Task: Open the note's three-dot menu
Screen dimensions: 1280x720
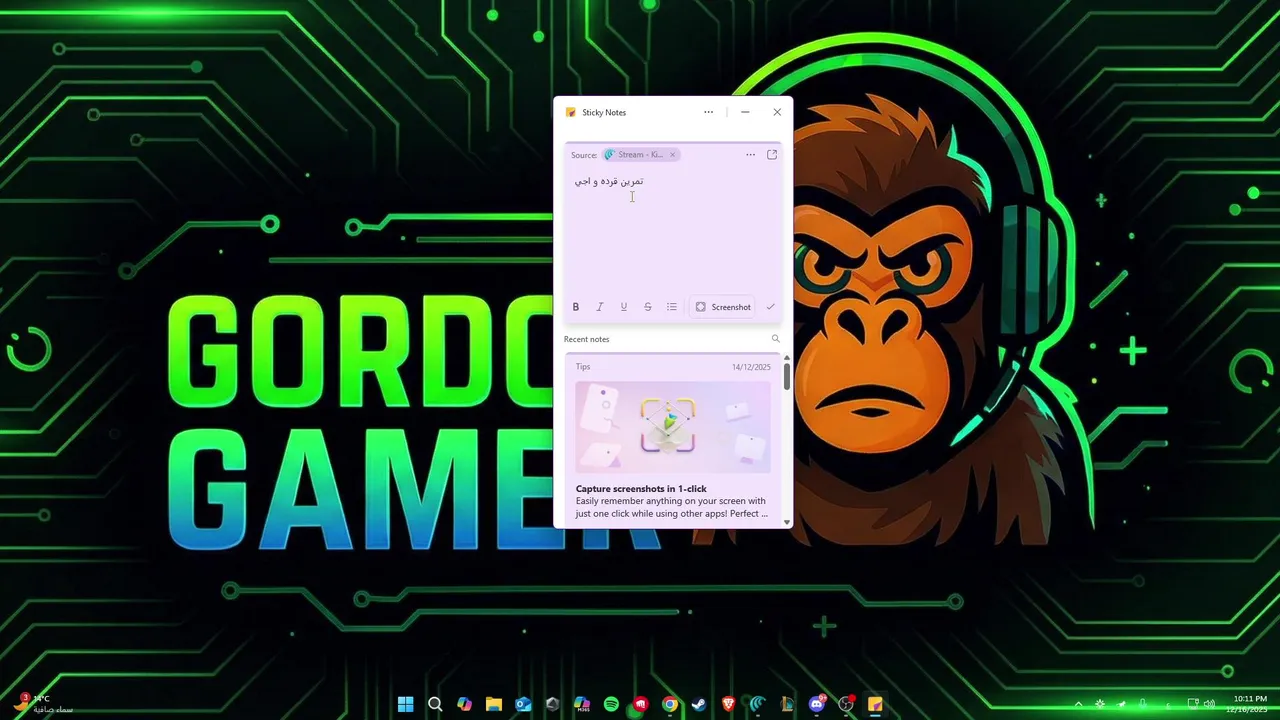Action: (750, 155)
